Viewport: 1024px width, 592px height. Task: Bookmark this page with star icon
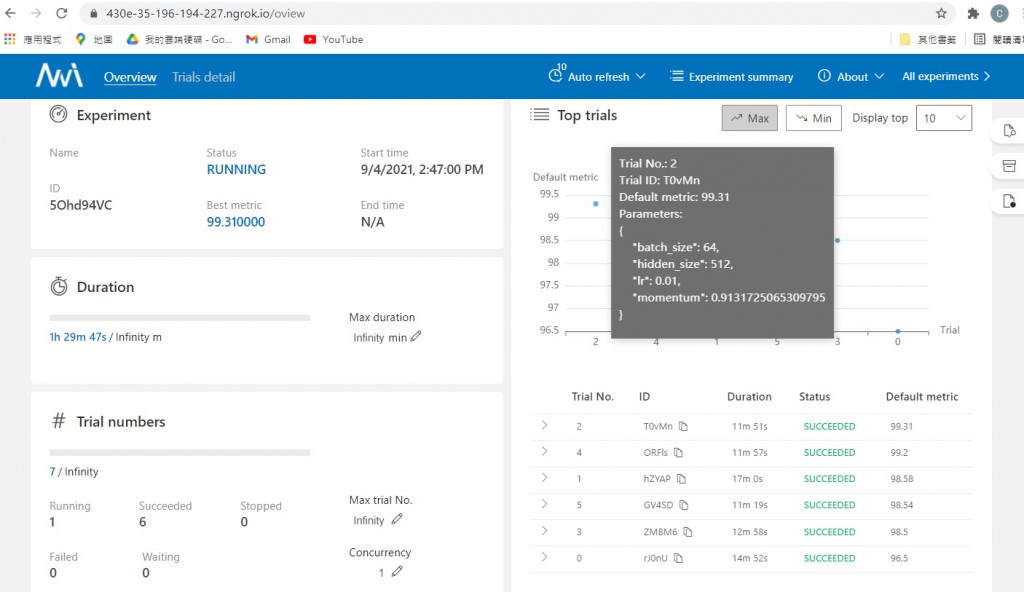(941, 13)
